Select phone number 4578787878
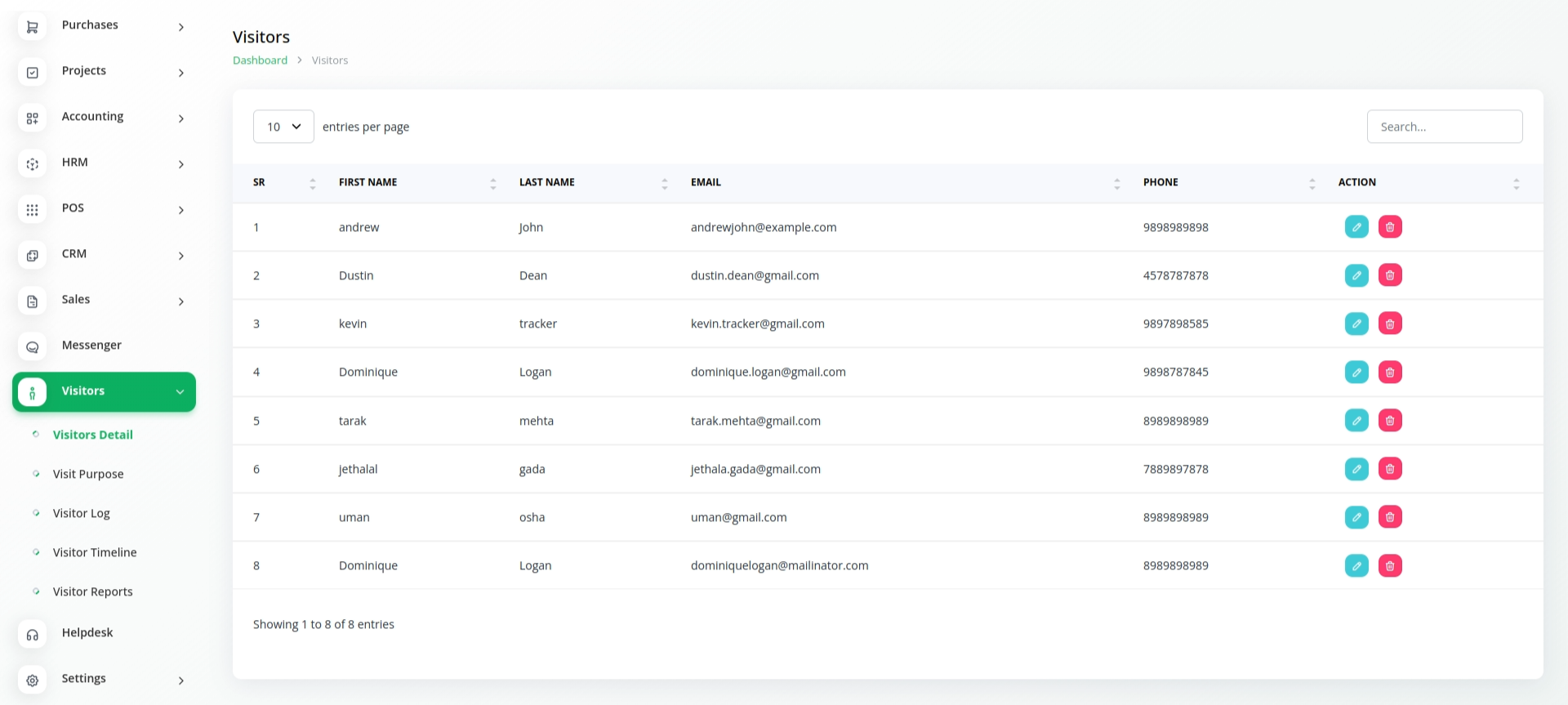Image resolution: width=1568 pixels, height=705 pixels. [x=1176, y=275]
